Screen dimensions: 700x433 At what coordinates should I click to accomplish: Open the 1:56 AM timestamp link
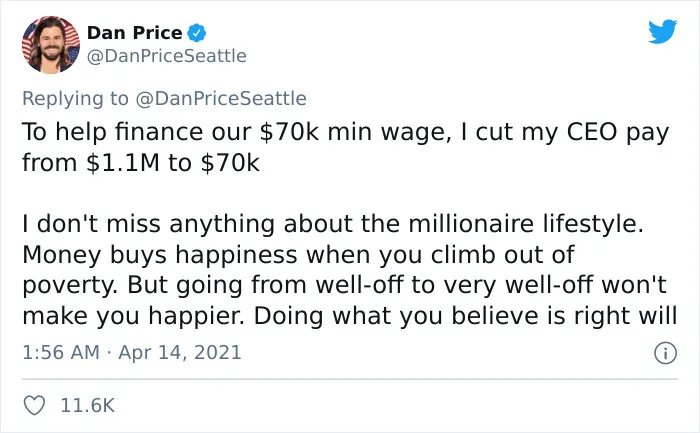[61, 352]
